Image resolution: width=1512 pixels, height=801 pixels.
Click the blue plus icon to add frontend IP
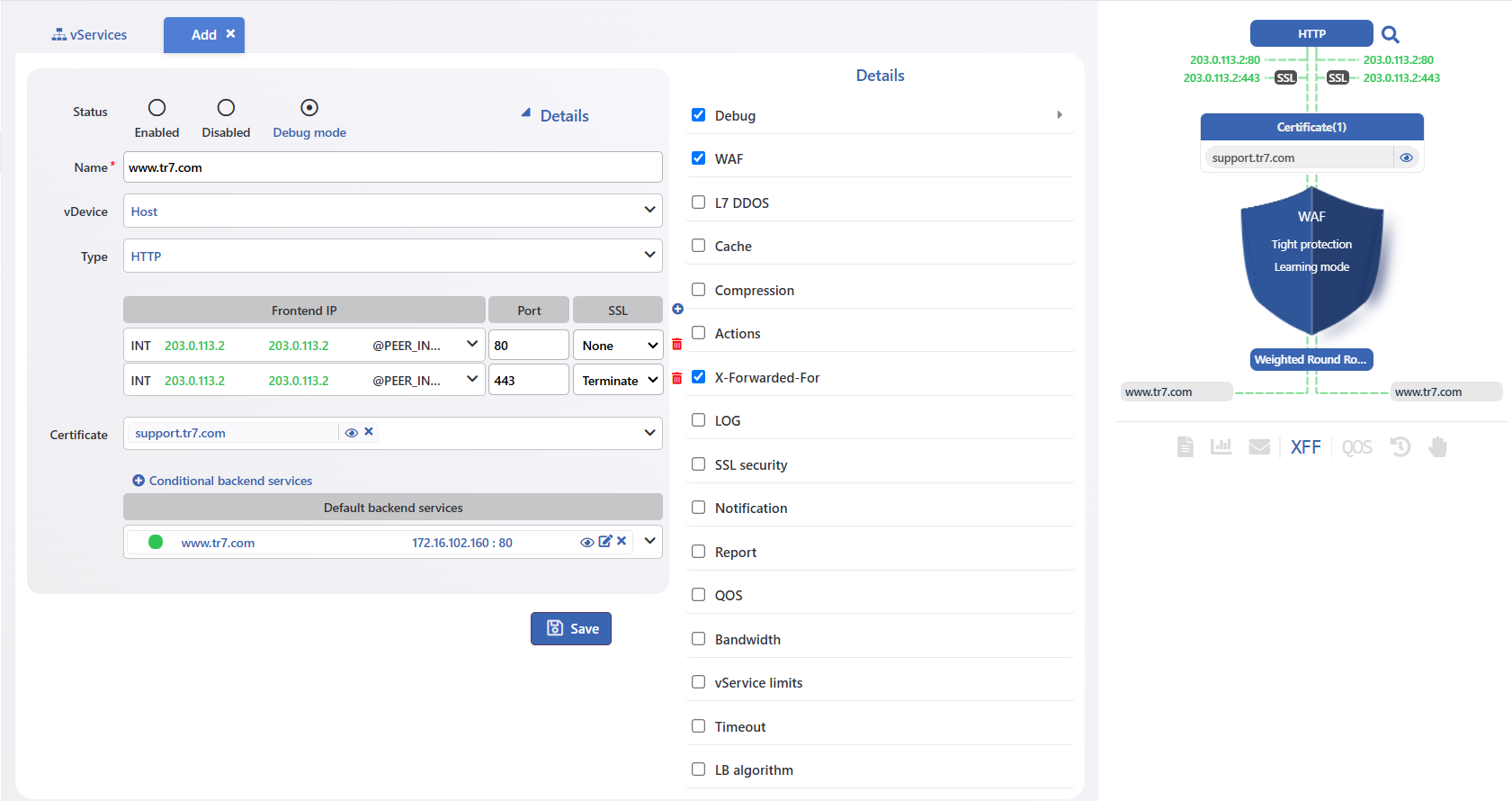click(678, 309)
